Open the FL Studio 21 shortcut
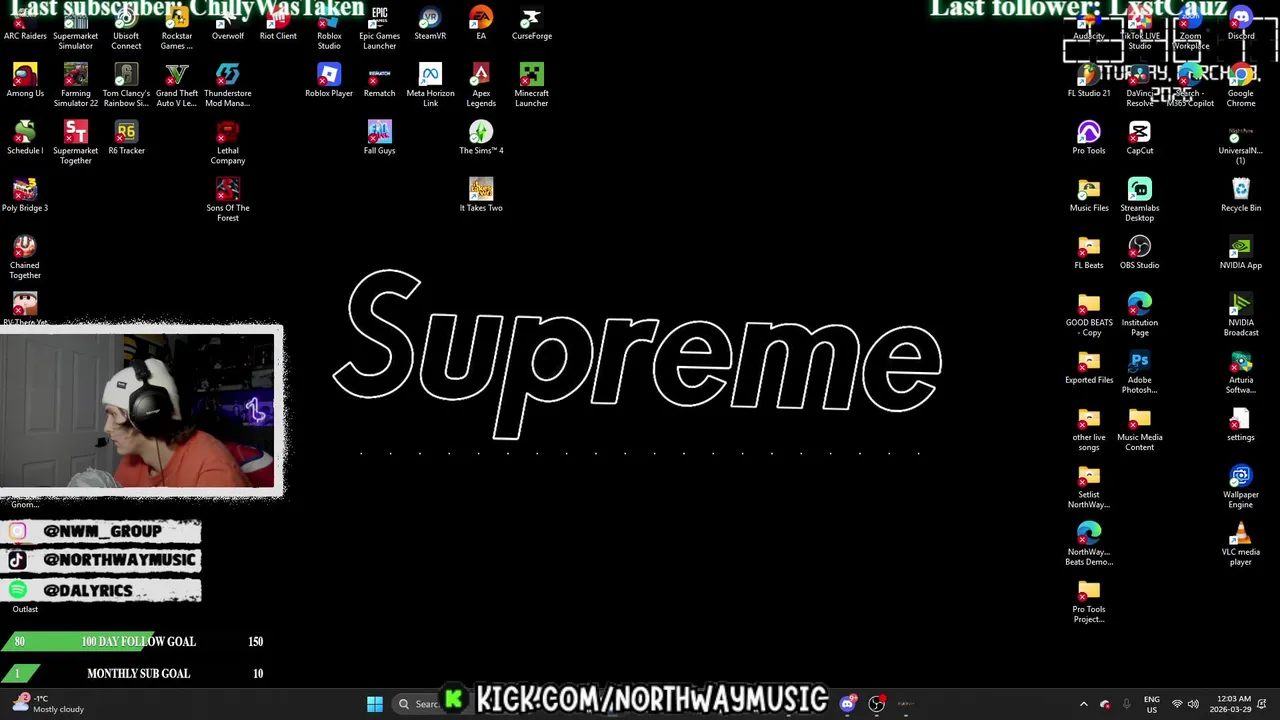1280x720 pixels. coord(1089,80)
